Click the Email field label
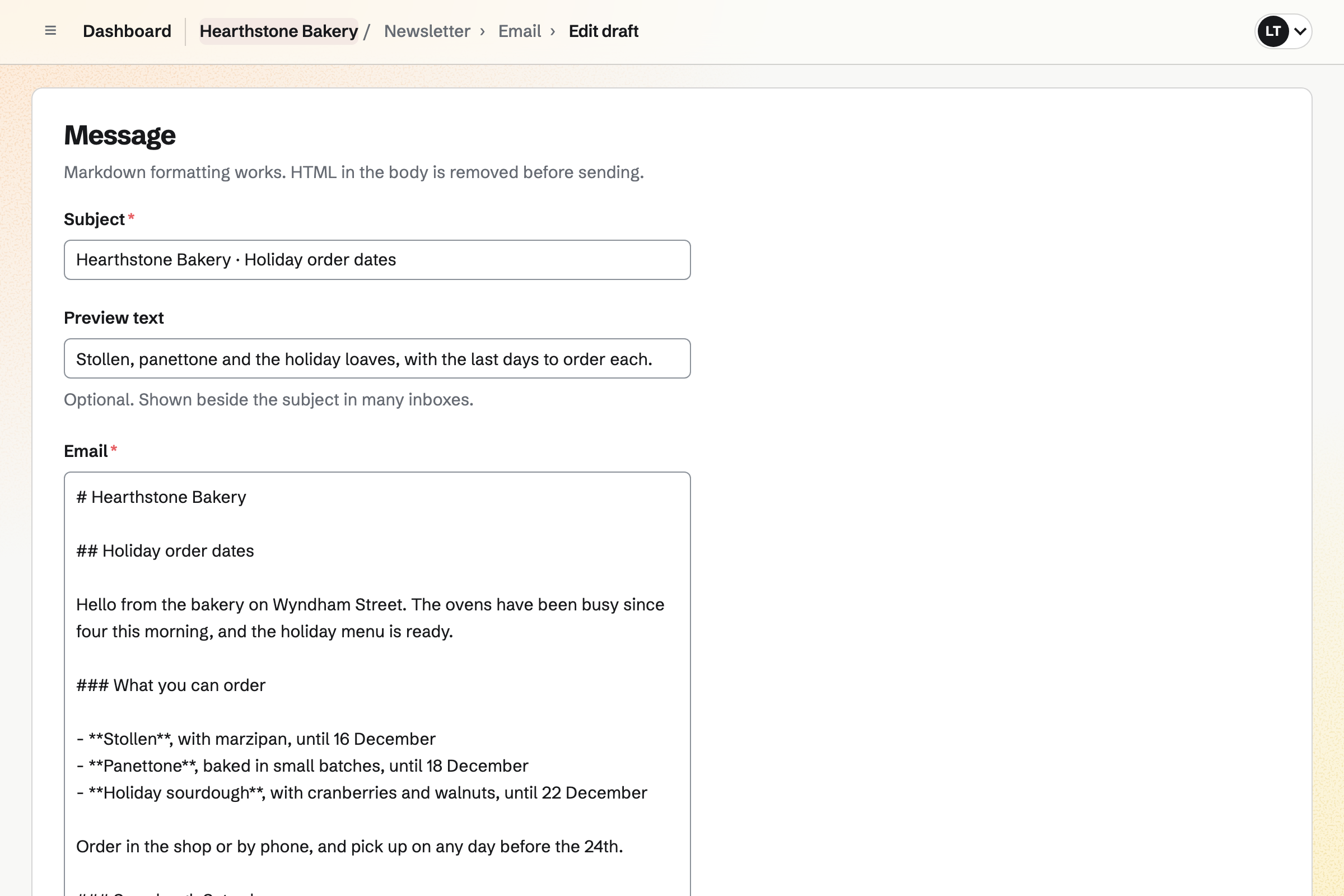This screenshot has width=1344, height=896. (x=86, y=451)
